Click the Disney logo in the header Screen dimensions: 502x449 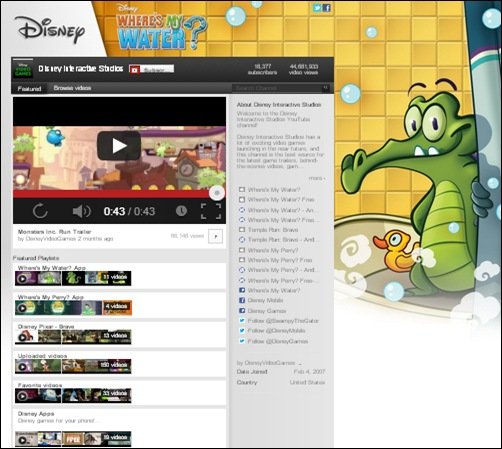click(50, 30)
